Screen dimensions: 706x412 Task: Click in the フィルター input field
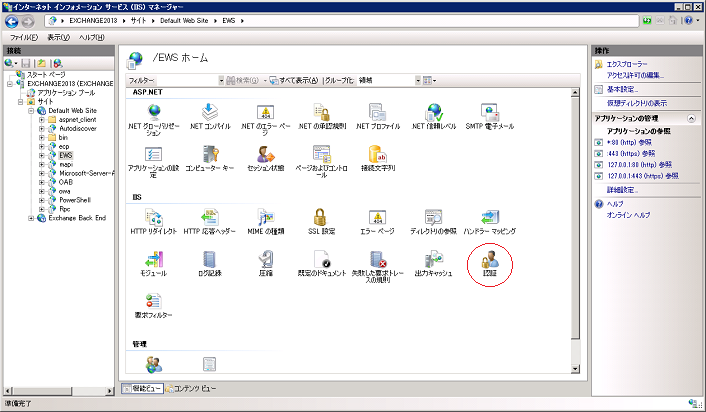click(x=186, y=80)
